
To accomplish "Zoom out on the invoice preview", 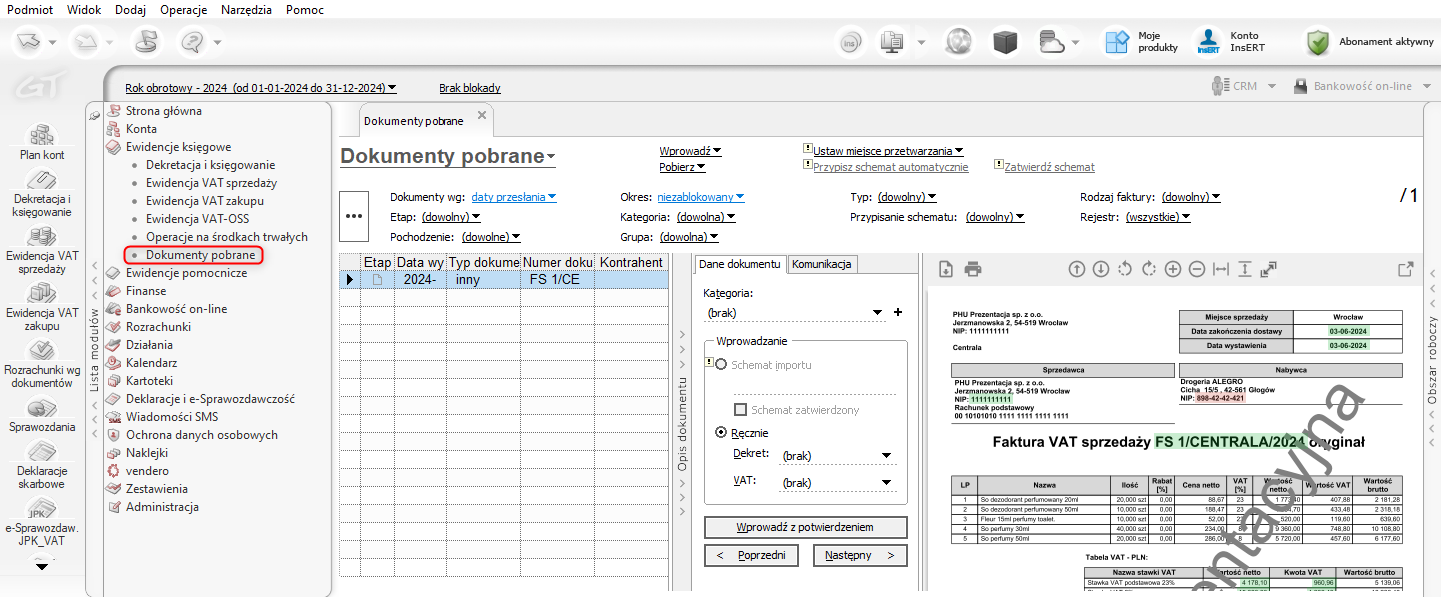I will click(1196, 269).
